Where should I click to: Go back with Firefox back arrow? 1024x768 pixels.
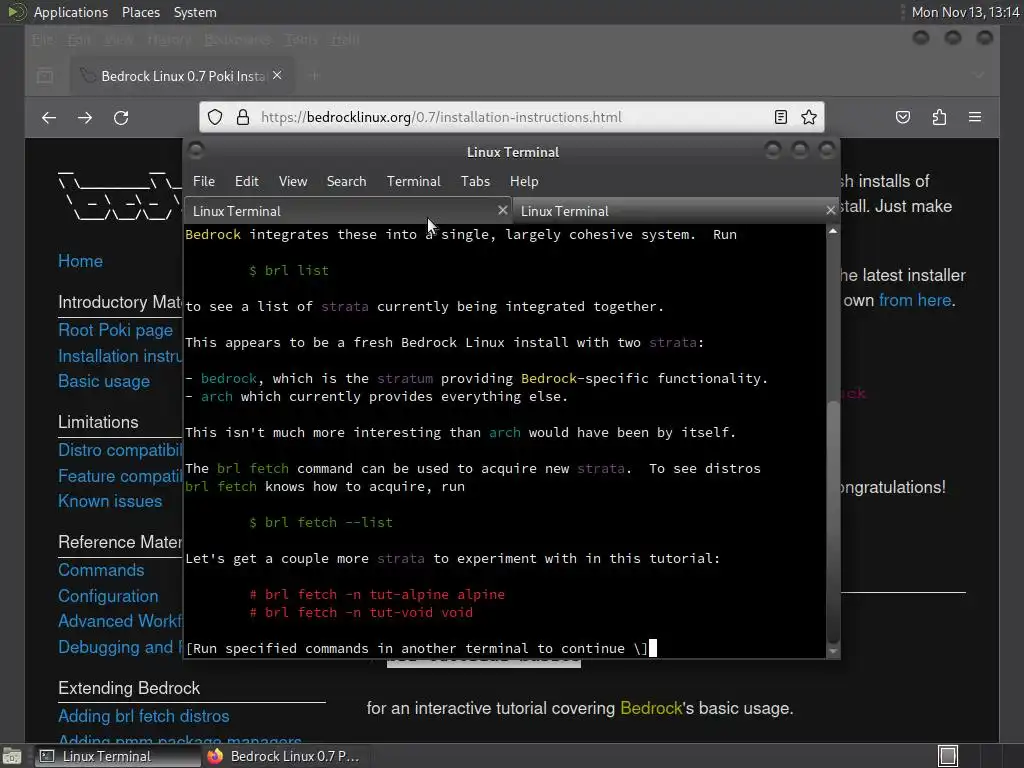tap(49, 118)
